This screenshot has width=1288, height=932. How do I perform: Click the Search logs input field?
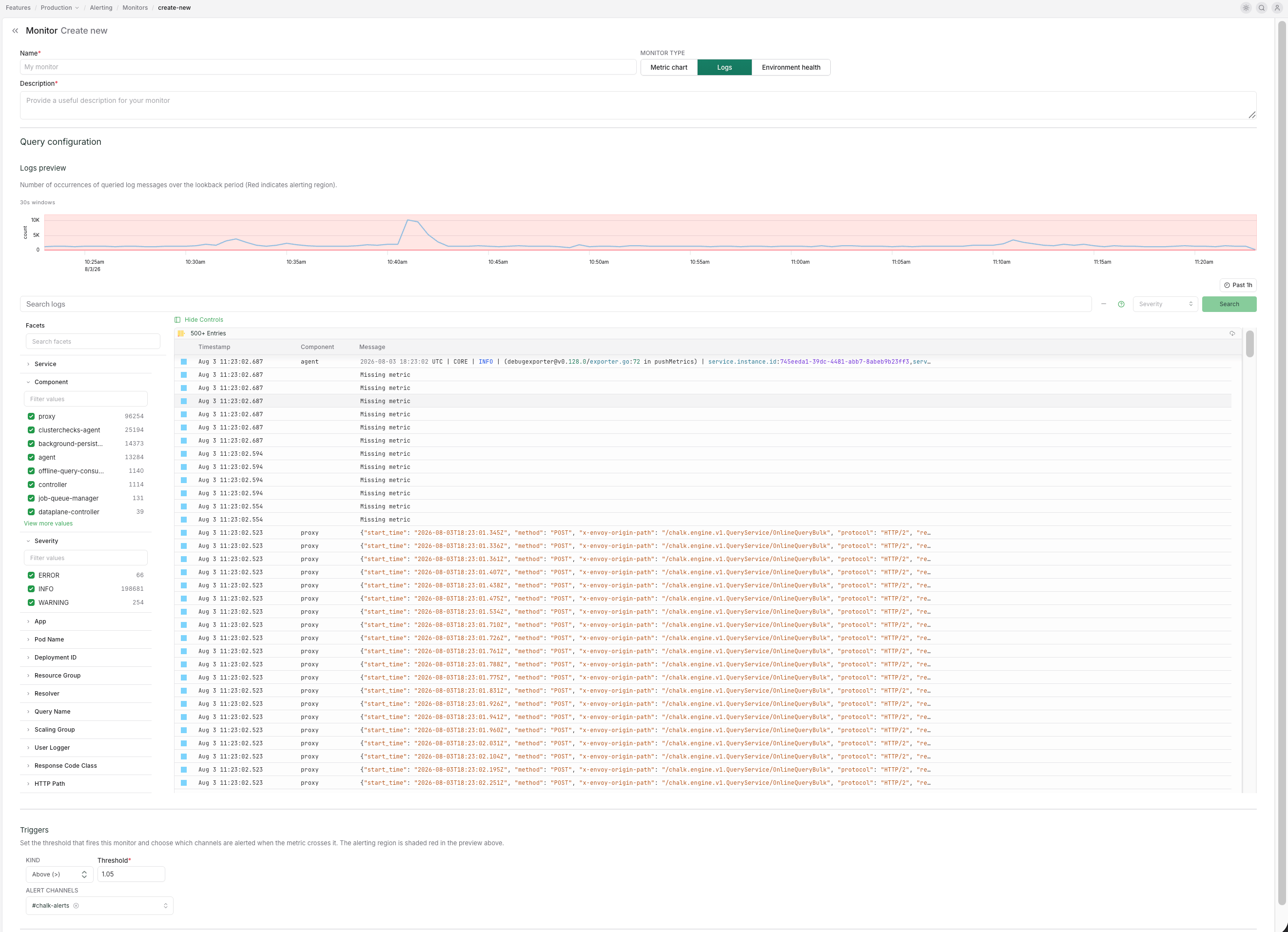(x=555, y=305)
